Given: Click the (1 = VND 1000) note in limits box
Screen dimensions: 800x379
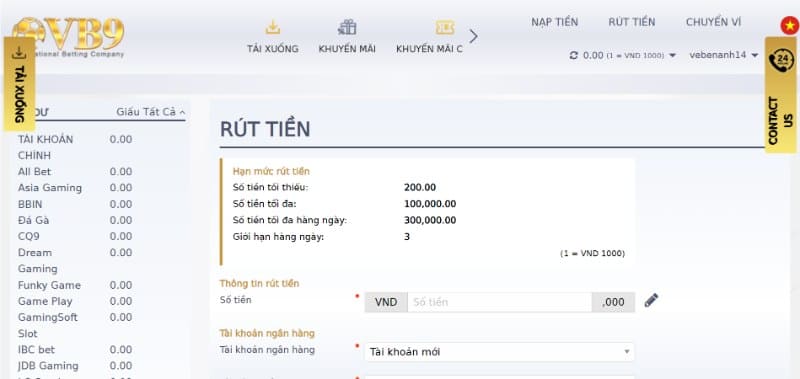Looking at the screenshot, I should tap(592, 254).
